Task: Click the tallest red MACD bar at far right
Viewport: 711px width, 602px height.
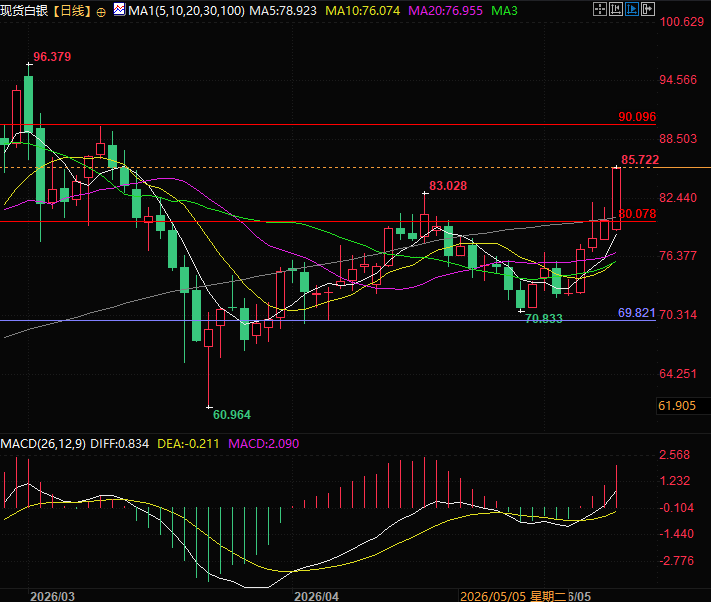Action: click(x=616, y=486)
